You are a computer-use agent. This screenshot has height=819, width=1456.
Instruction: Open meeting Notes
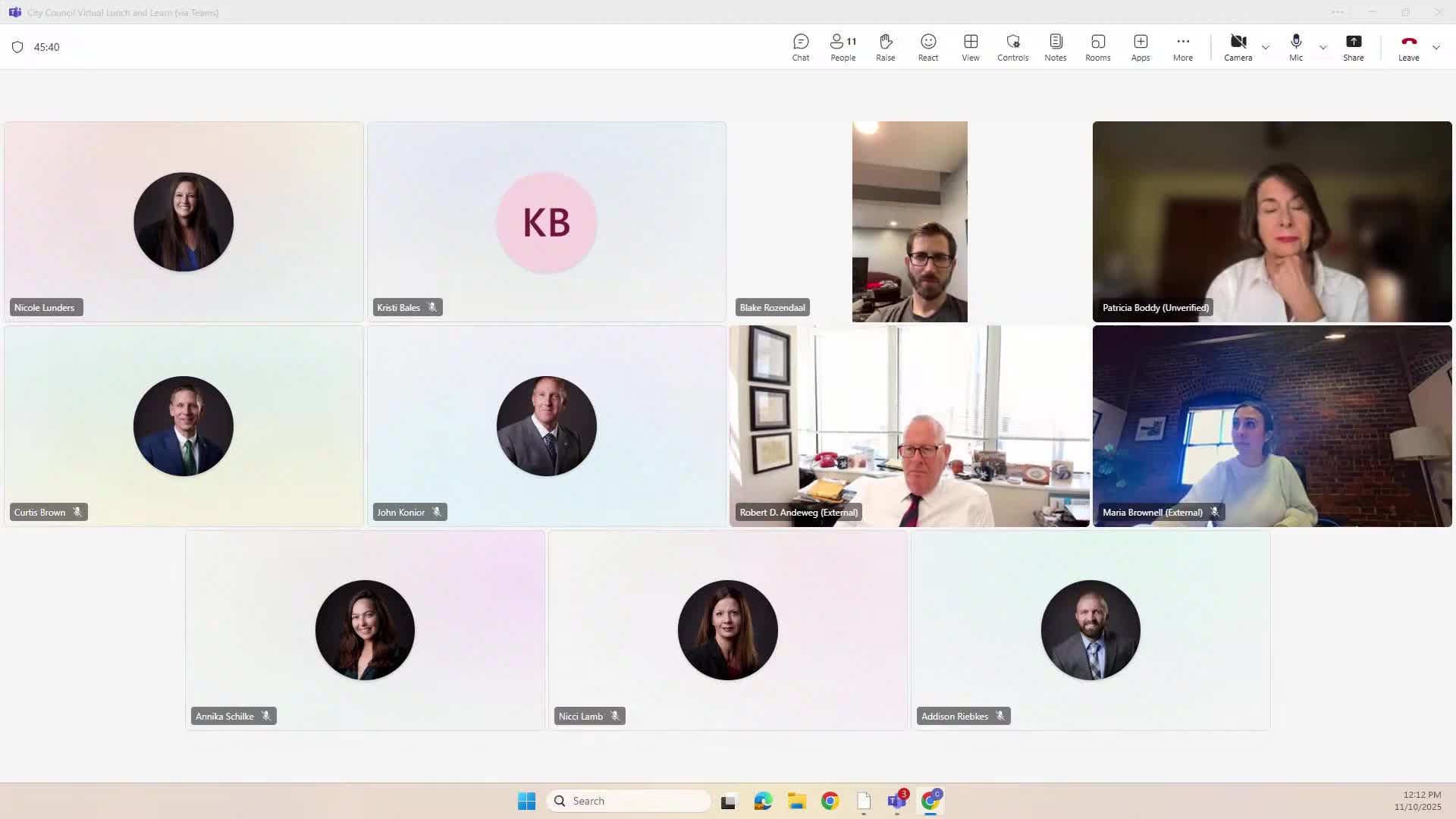tap(1055, 47)
